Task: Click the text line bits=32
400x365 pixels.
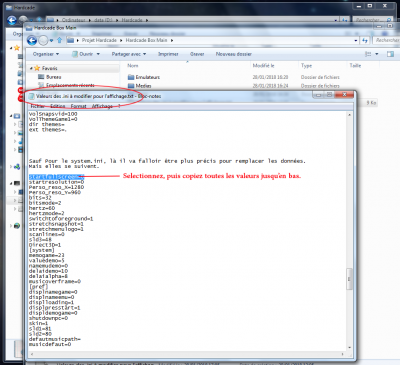Action: click(40, 198)
